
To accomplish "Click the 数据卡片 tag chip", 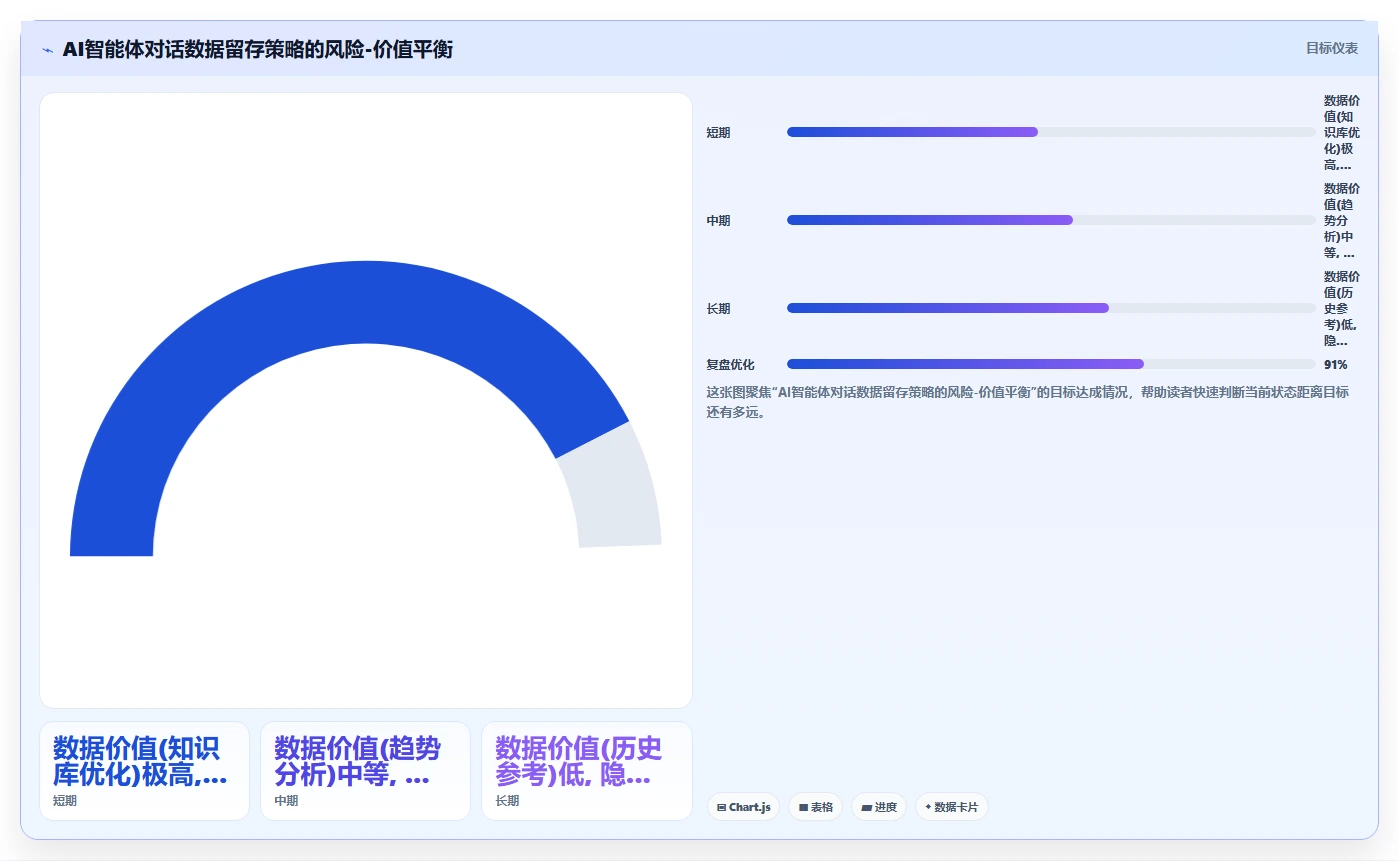I will (951, 807).
